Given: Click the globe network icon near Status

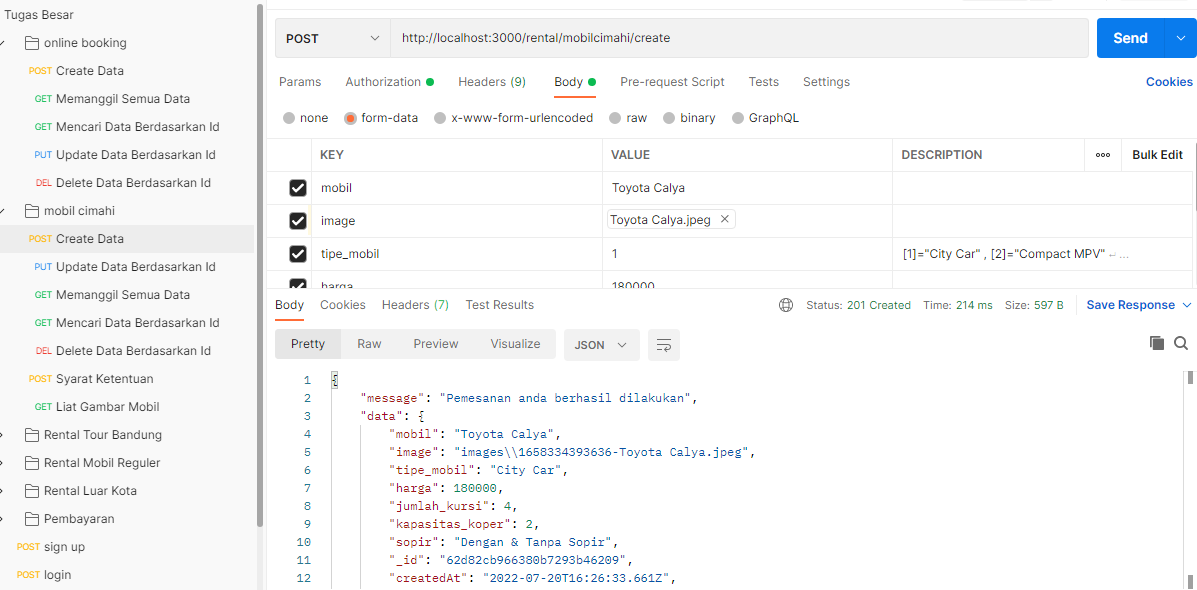Looking at the screenshot, I should coord(786,305).
